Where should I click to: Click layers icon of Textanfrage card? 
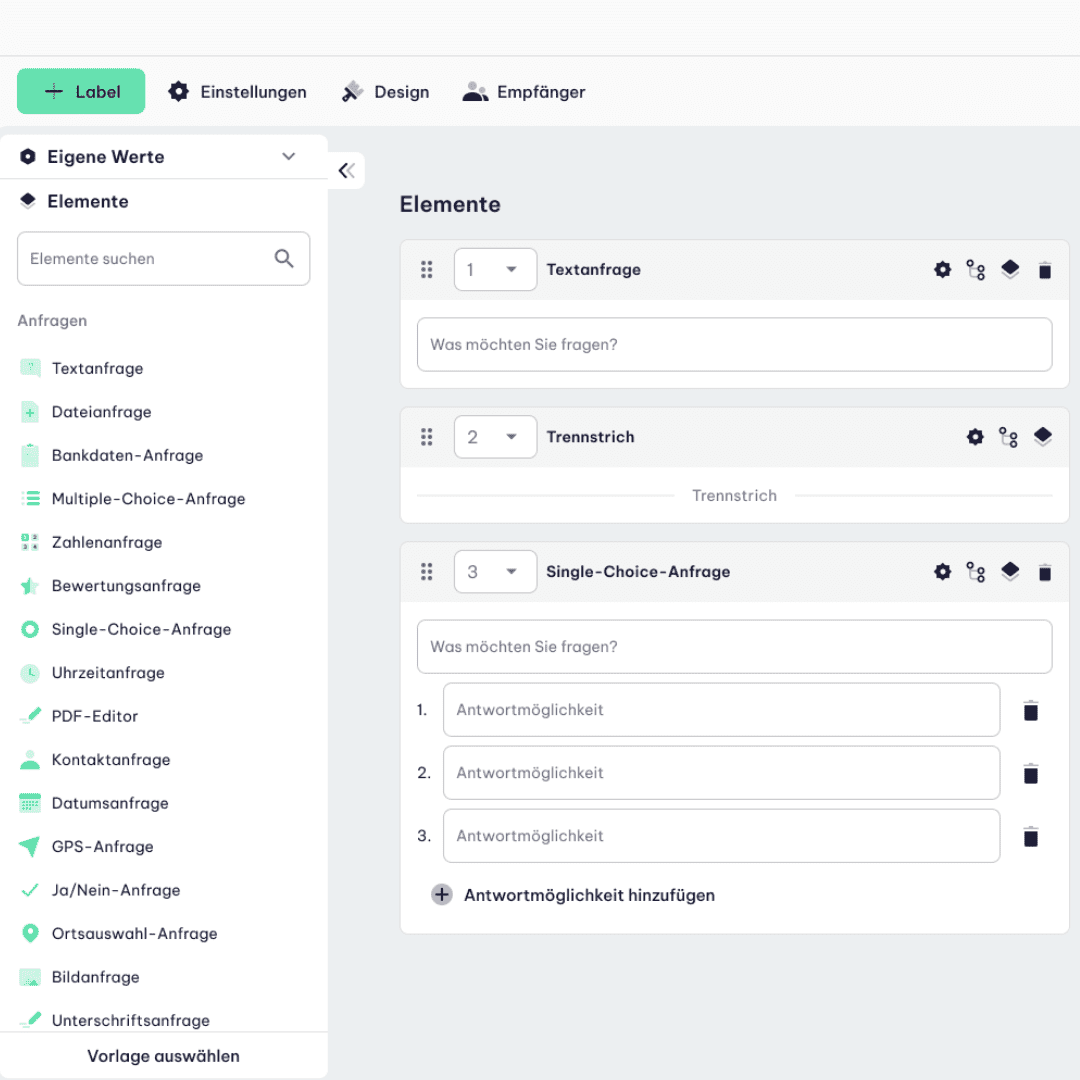1010,269
